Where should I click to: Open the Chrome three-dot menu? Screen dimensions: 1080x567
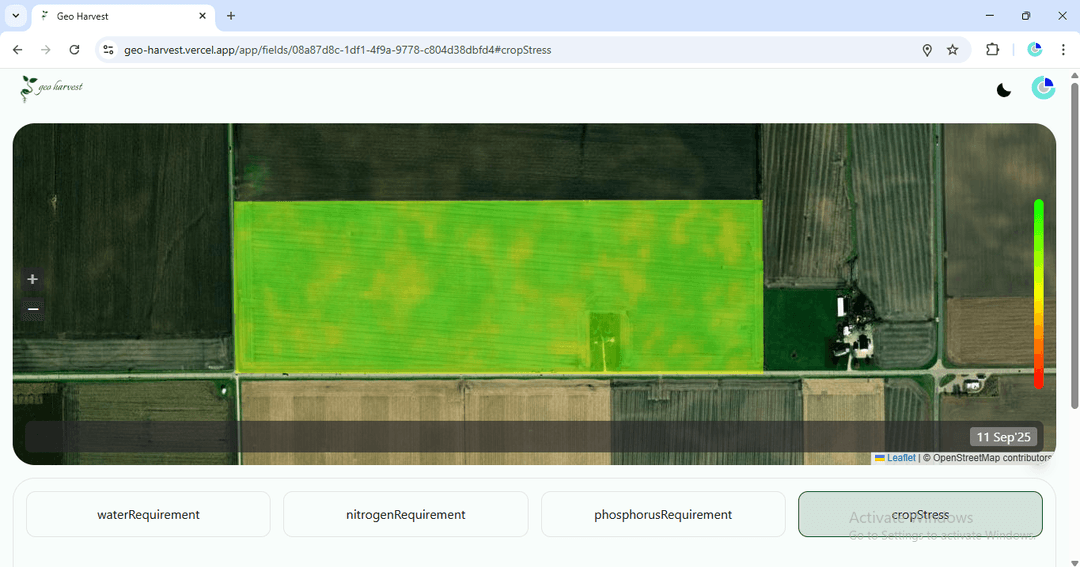click(x=1063, y=50)
